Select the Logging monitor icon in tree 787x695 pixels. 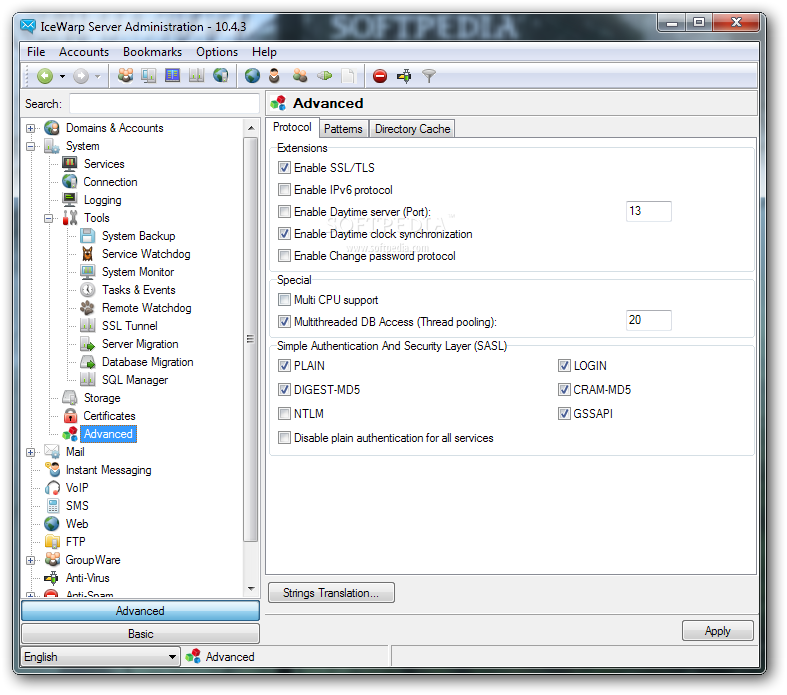point(70,200)
